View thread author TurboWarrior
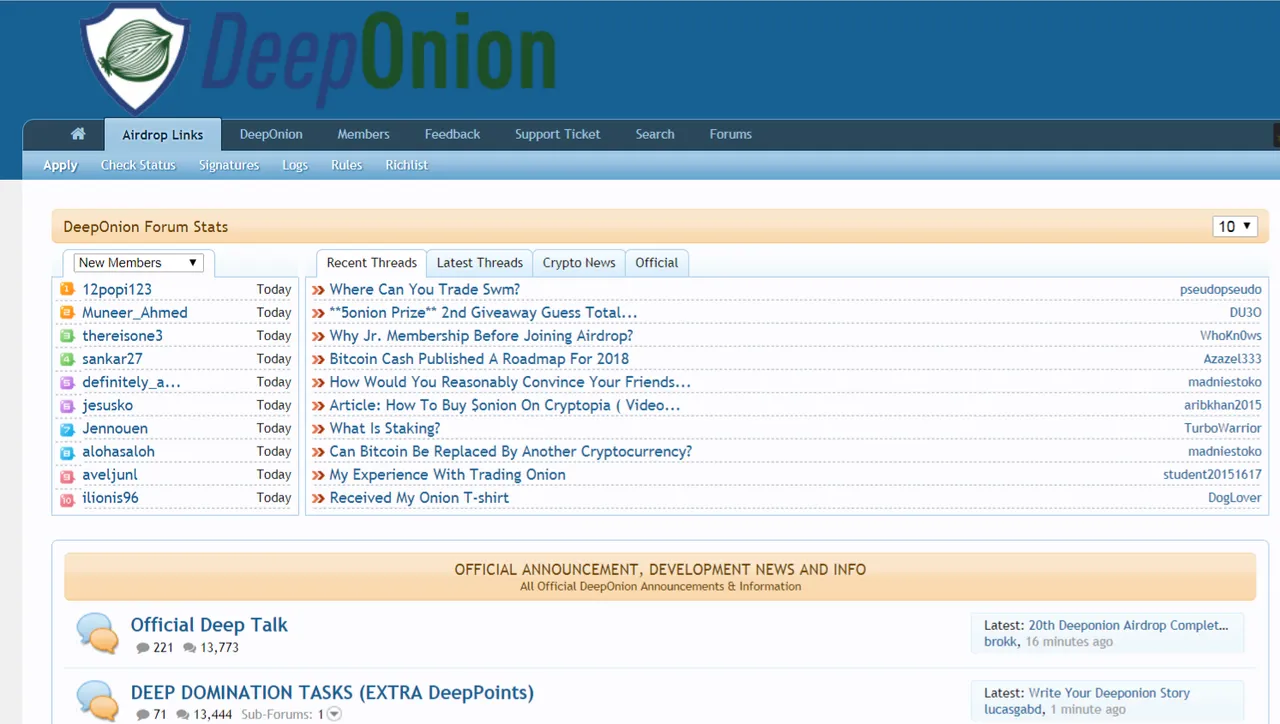This screenshot has width=1280, height=724. point(1223,428)
